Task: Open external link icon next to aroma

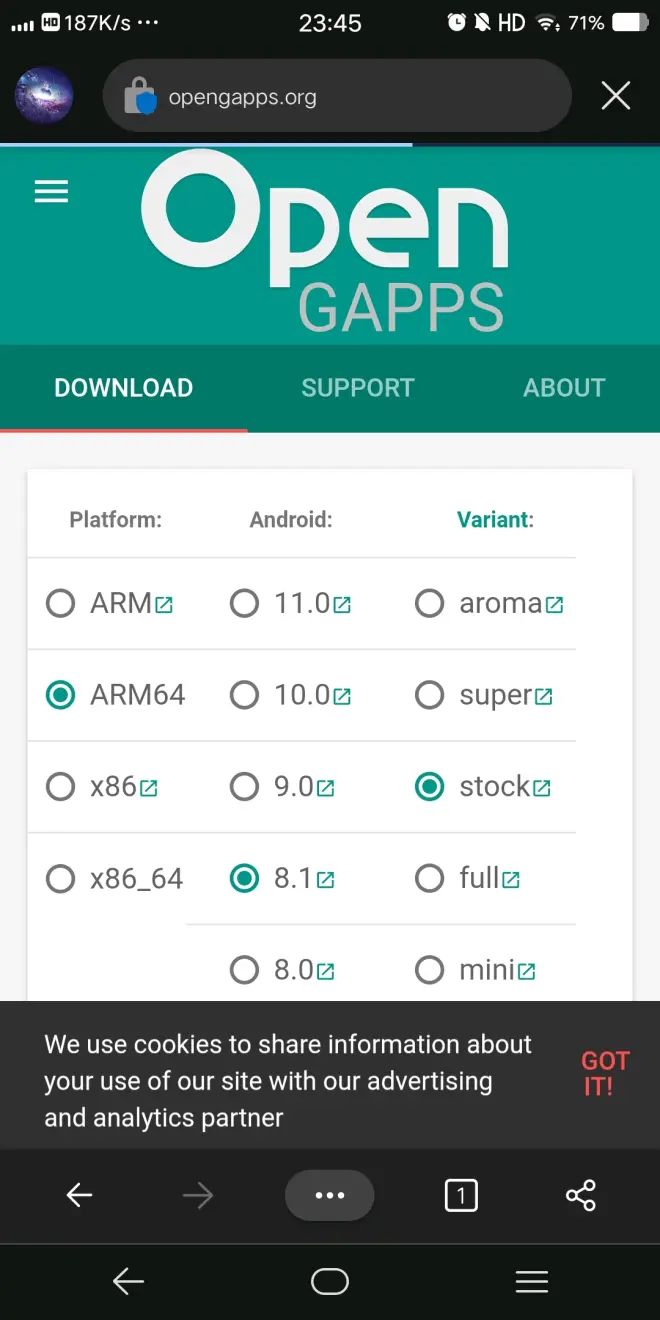Action: pos(555,605)
